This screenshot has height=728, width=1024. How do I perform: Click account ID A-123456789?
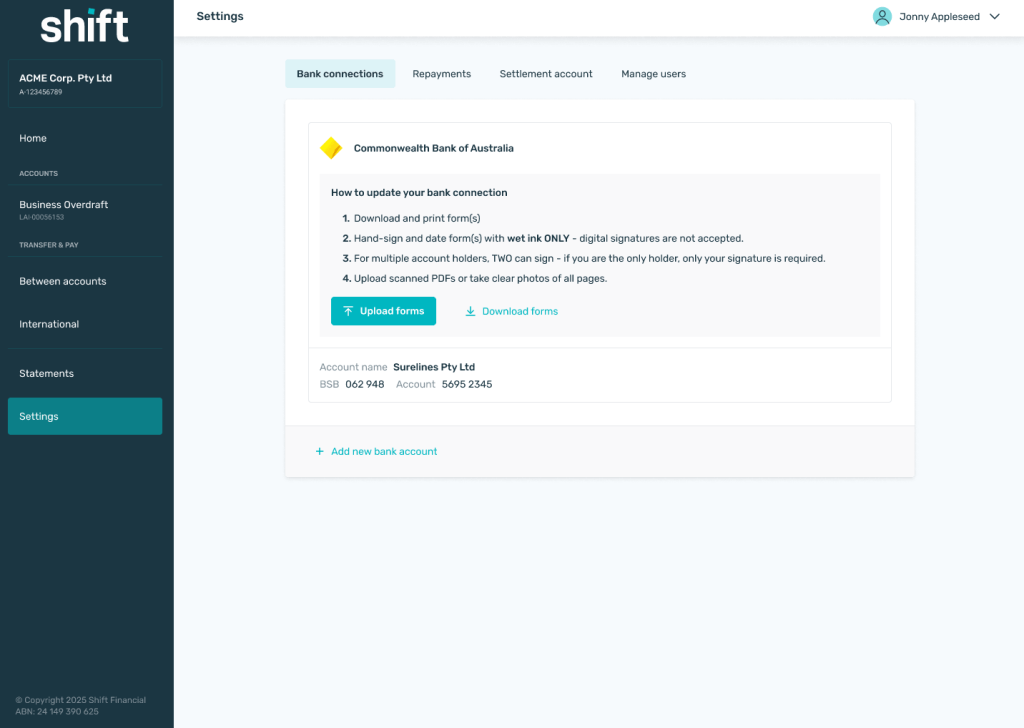[40, 92]
